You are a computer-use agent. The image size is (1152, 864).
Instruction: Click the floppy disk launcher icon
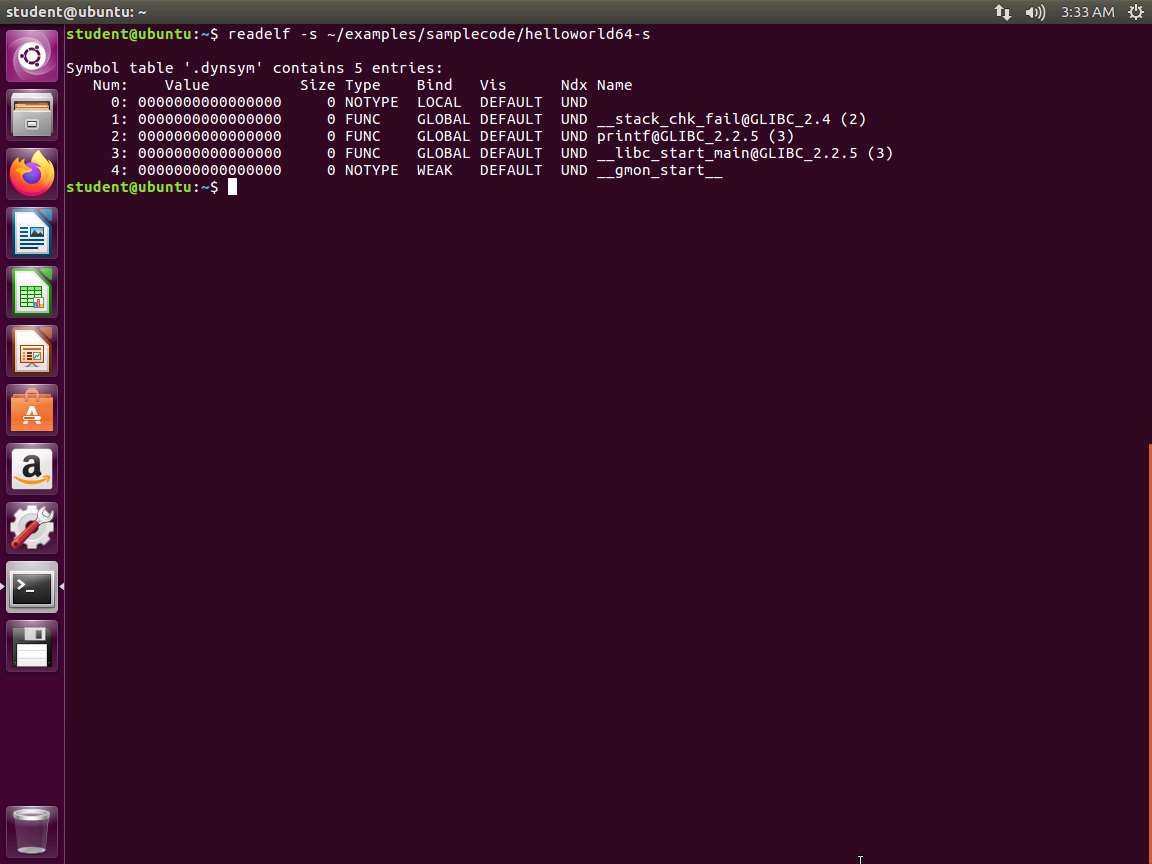[32, 646]
